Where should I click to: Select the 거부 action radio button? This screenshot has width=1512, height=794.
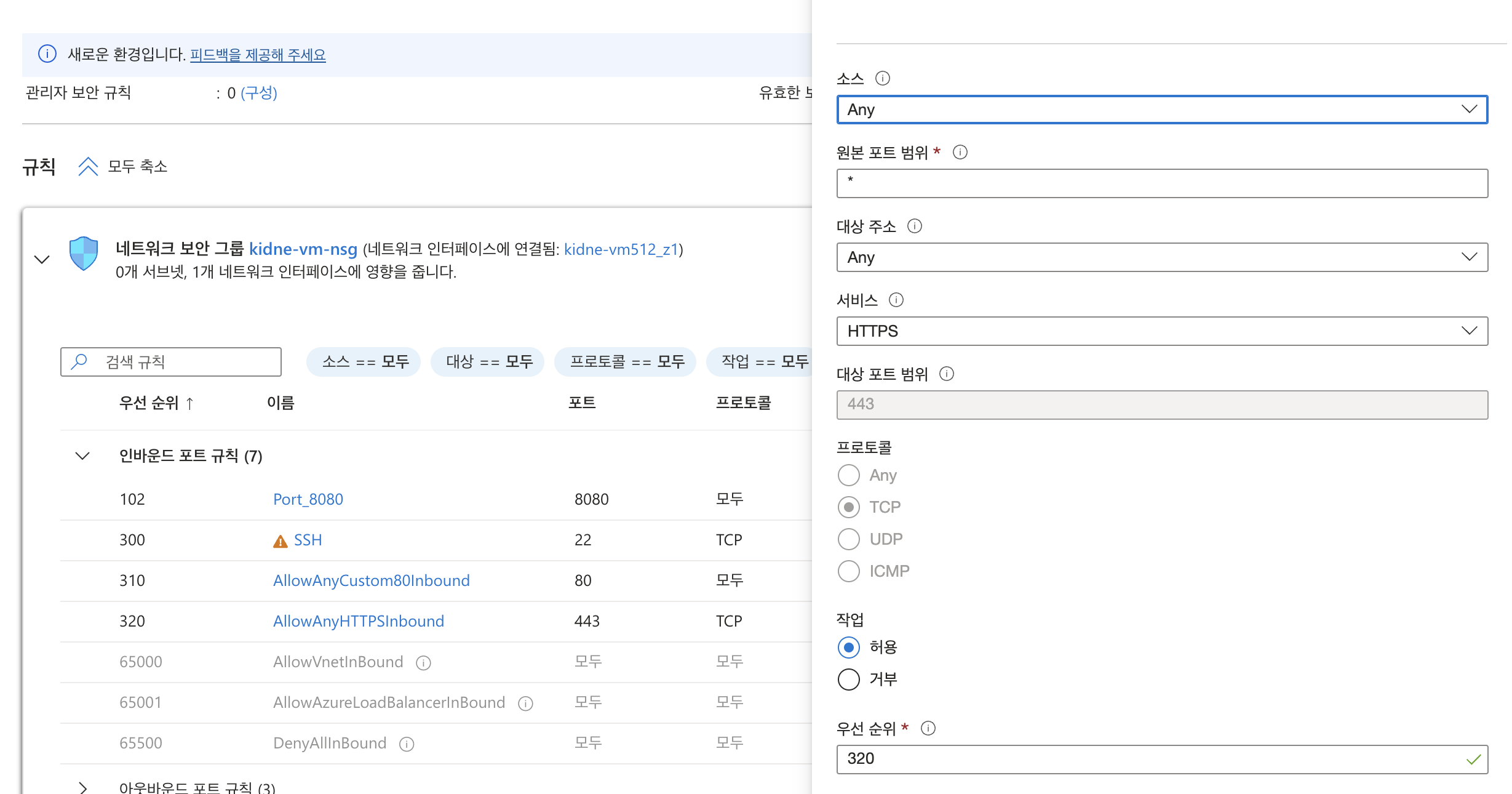click(x=848, y=680)
